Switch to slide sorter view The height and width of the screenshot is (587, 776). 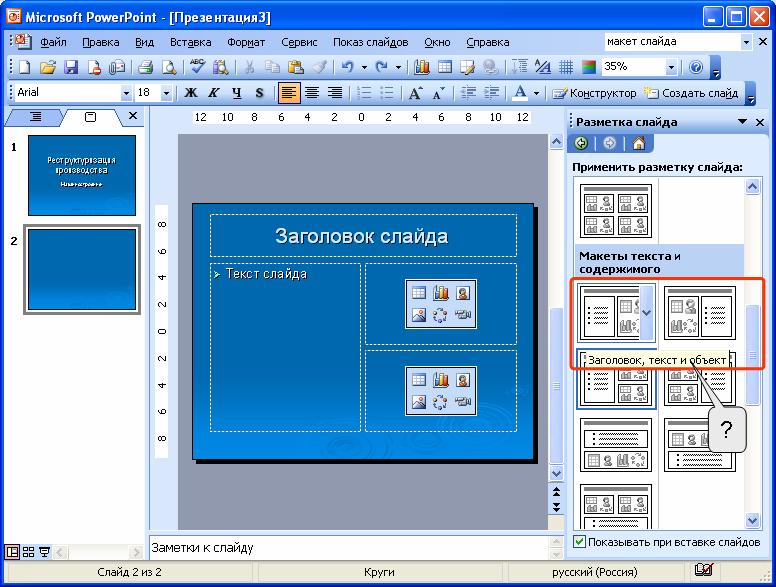[29, 551]
